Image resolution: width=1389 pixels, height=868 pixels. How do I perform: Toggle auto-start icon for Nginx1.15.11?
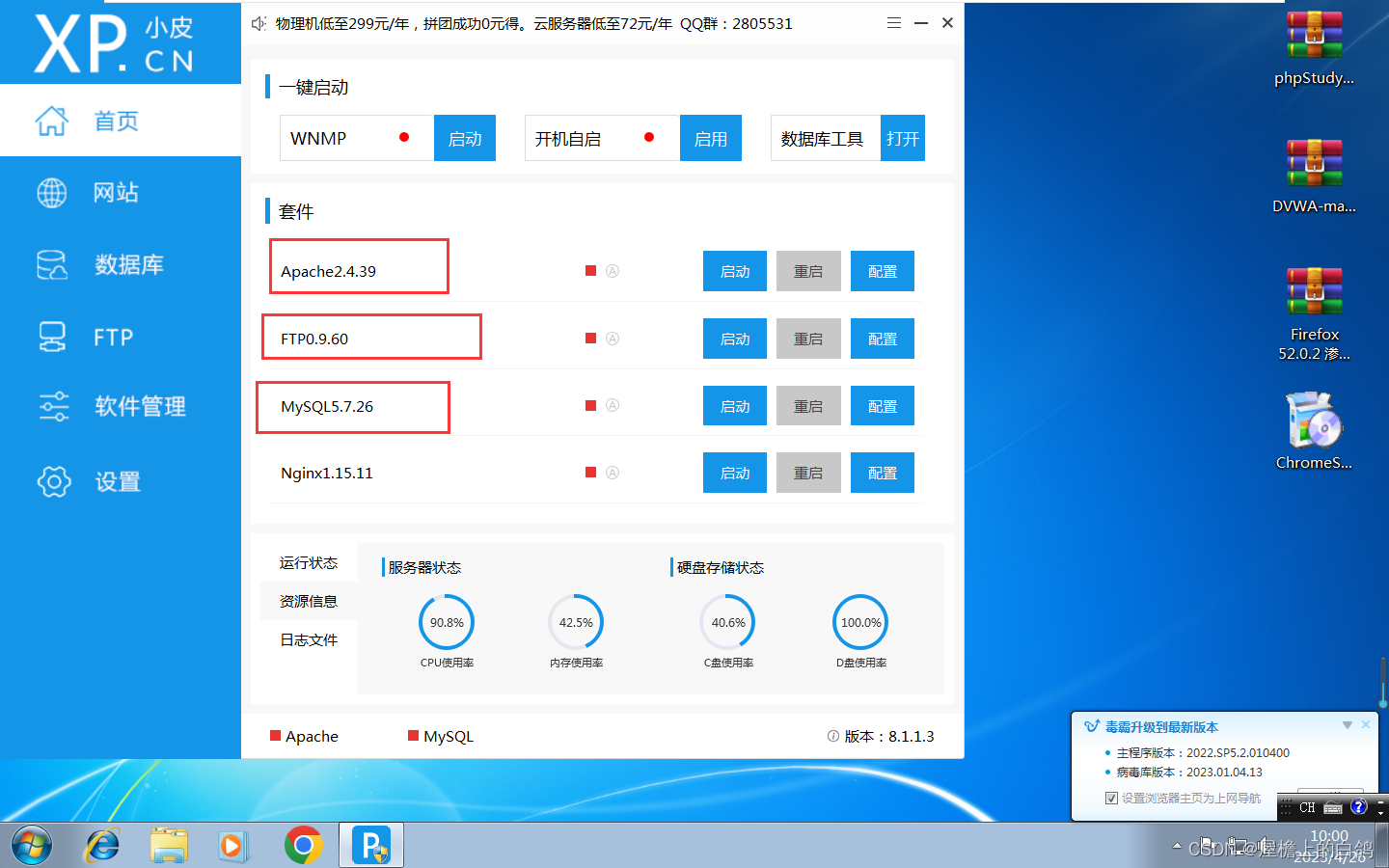[x=613, y=473]
